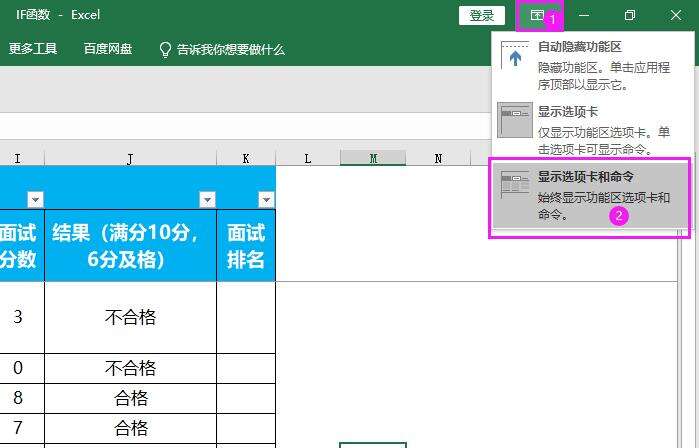Open the Ribbon Display Options button
This screenshot has width=699, height=448.
pos(537,16)
